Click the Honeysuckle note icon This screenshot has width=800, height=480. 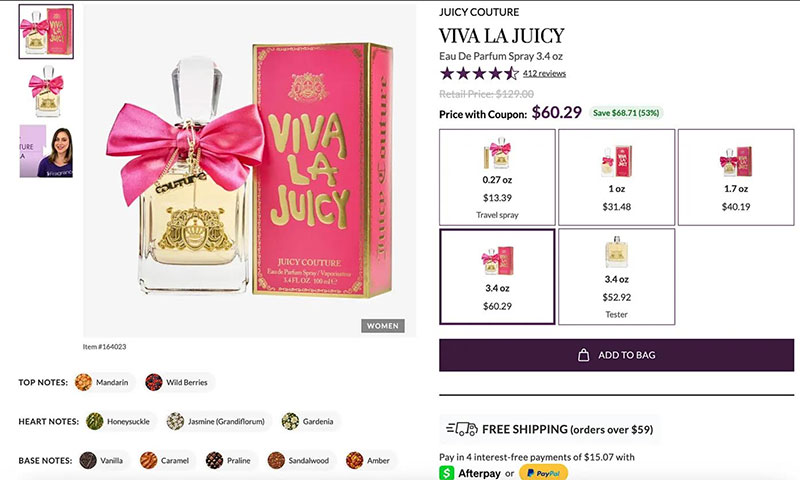coord(94,421)
